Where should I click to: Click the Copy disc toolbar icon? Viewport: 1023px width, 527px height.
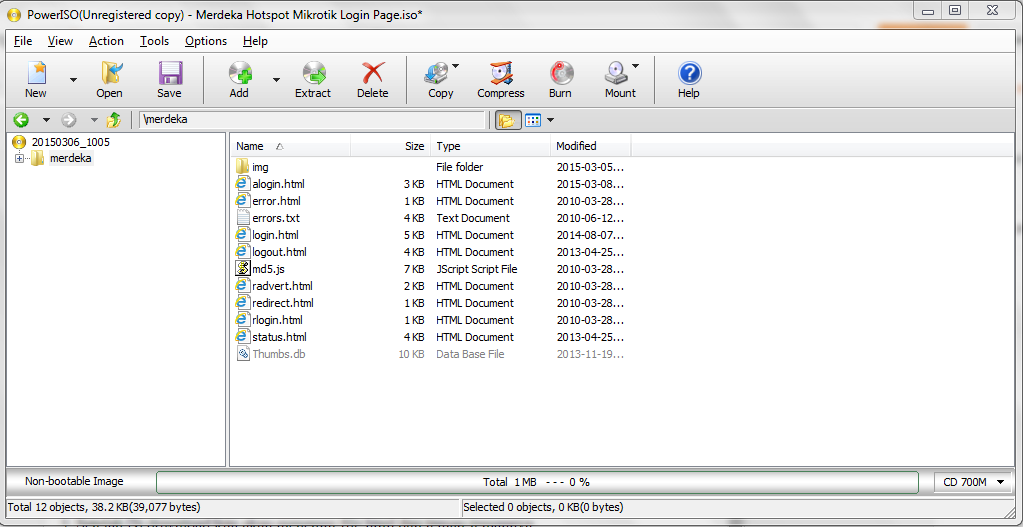(x=436, y=73)
